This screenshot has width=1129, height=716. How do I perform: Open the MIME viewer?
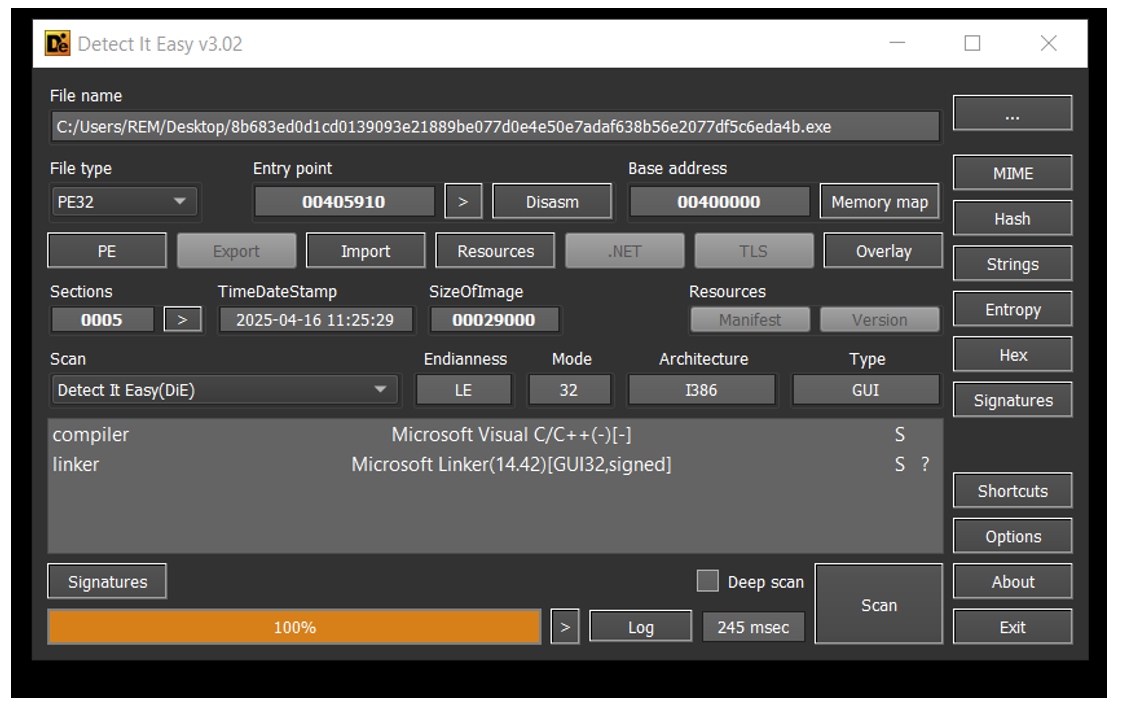1012,174
